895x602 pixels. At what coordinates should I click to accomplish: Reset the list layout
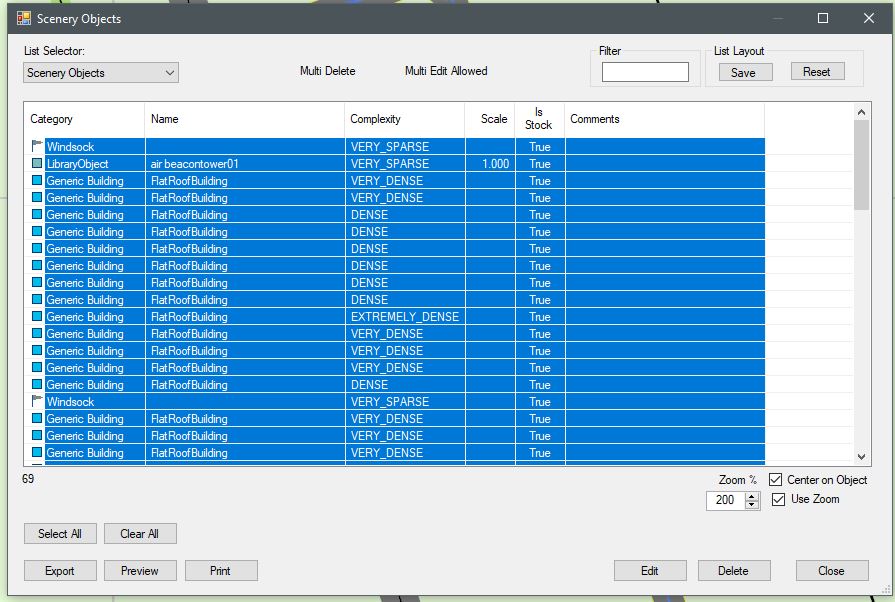(x=817, y=72)
